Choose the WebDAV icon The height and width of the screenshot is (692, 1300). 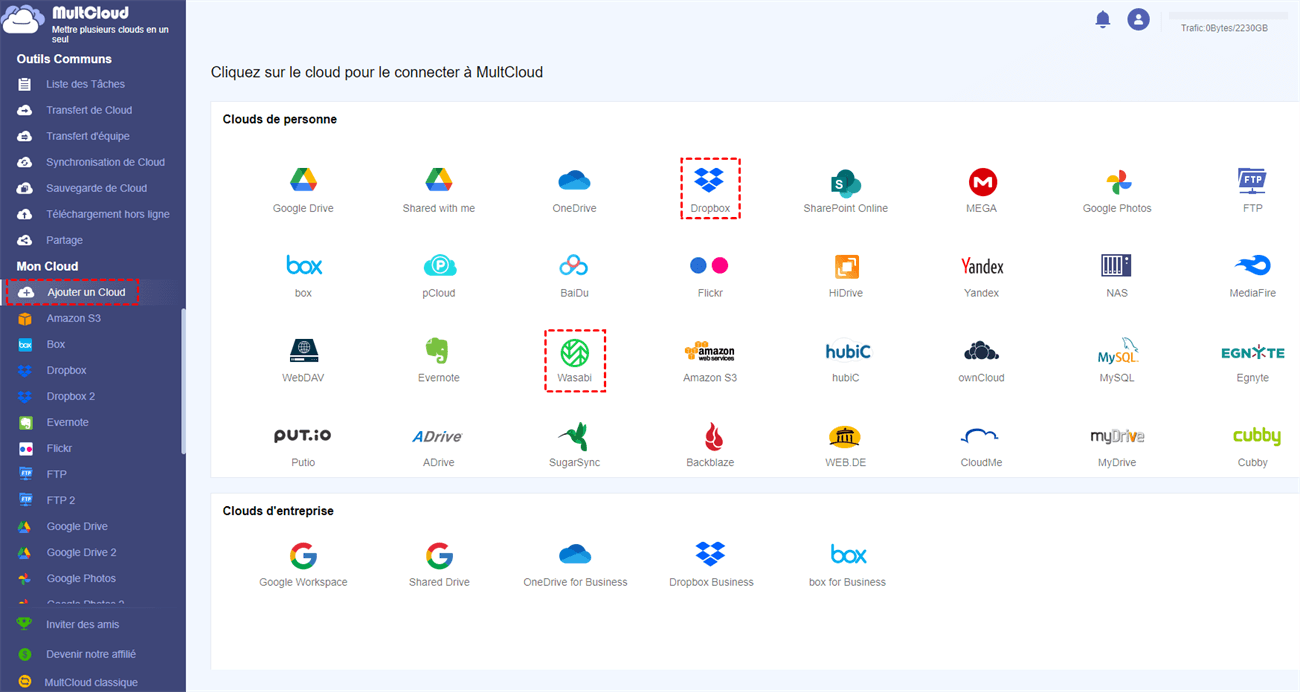[x=303, y=350]
